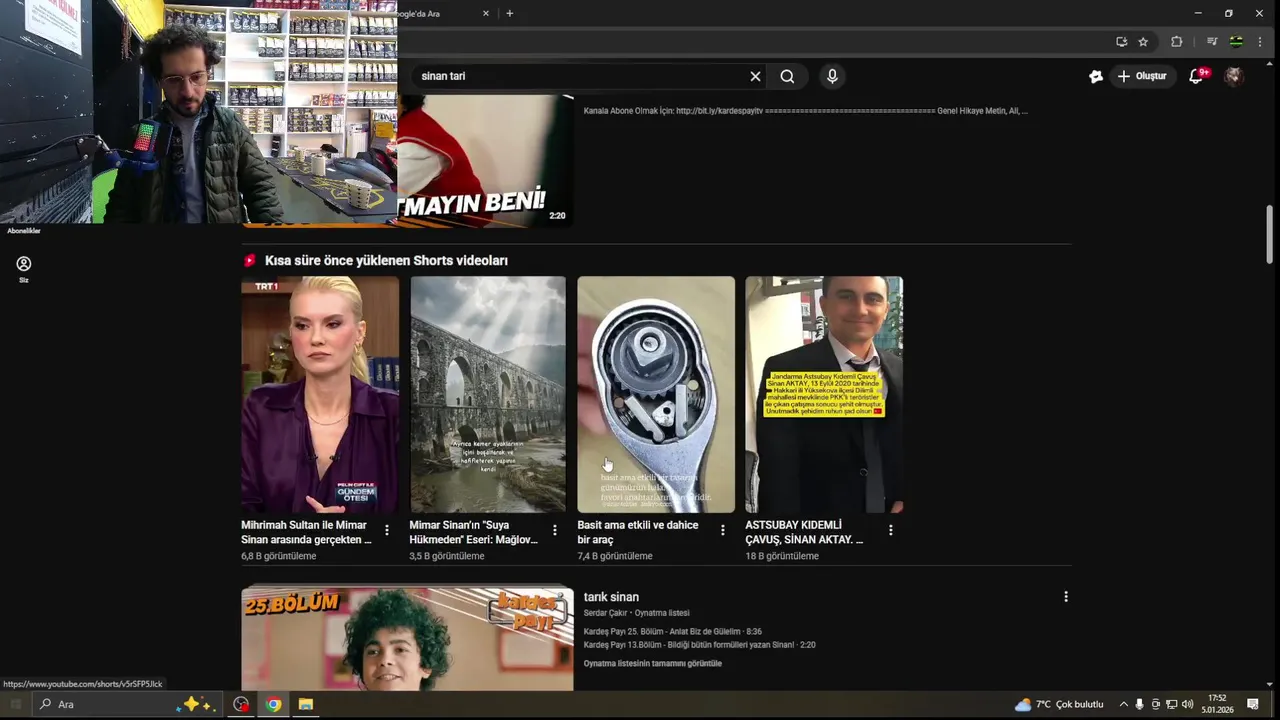Viewport: 1280px width, 720px height.
Task: Open the Oluştur create button
Action: pos(1142,76)
